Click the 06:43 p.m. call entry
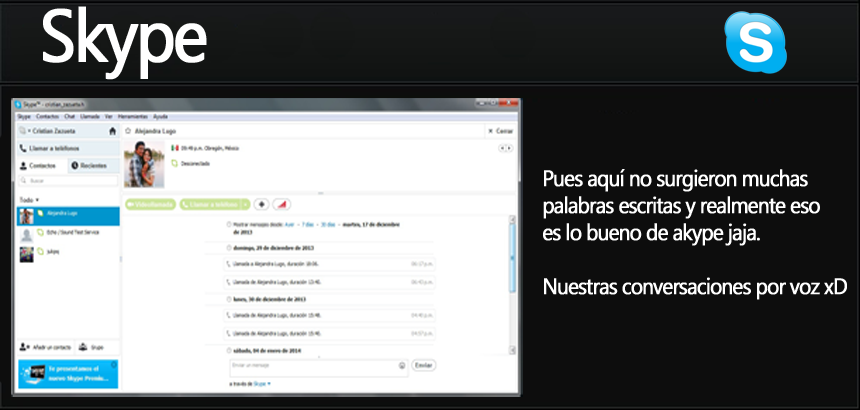This screenshot has height=410, width=860. click(330, 282)
